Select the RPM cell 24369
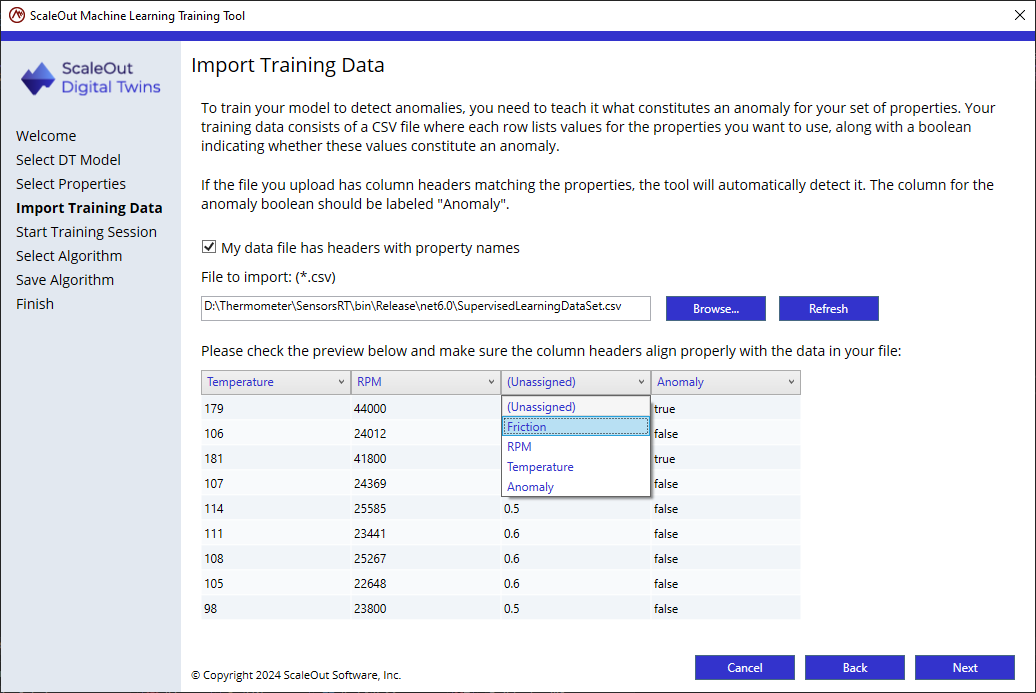1036x693 pixels. [x=426, y=484]
